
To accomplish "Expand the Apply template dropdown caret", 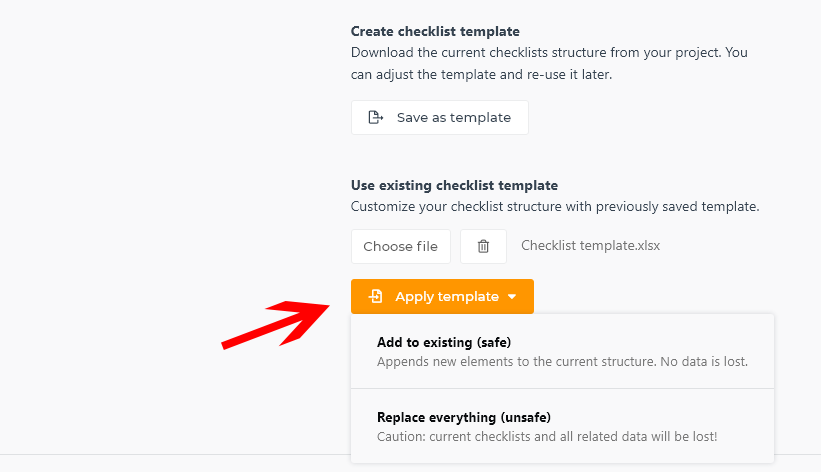I will tap(512, 297).
